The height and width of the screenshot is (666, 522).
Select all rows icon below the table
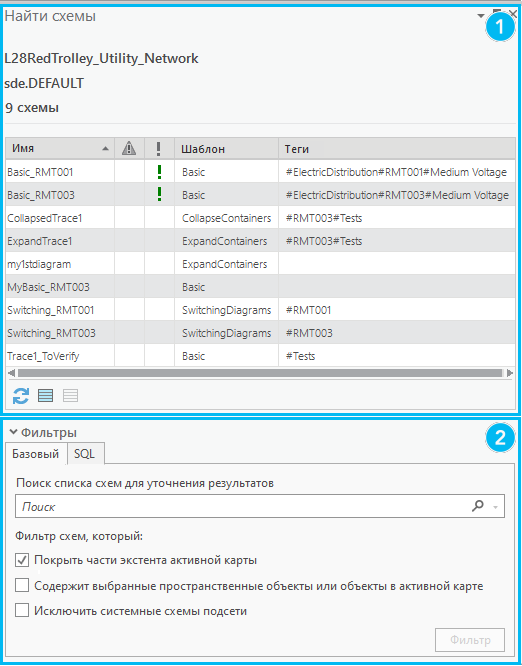45,396
